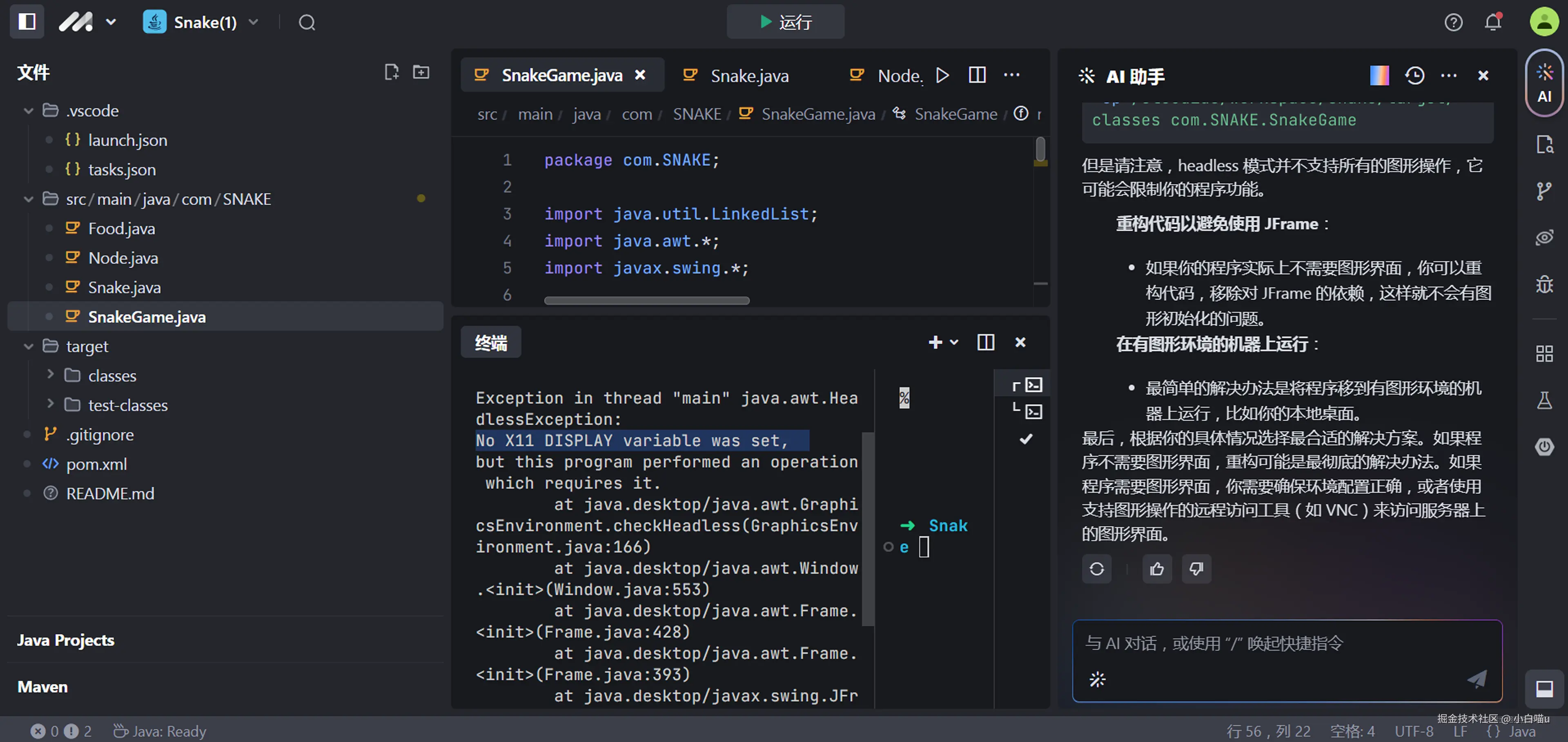Click the thumbs up feedback icon
Viewport: 1568px width, 742px height.
(1156, 569)
